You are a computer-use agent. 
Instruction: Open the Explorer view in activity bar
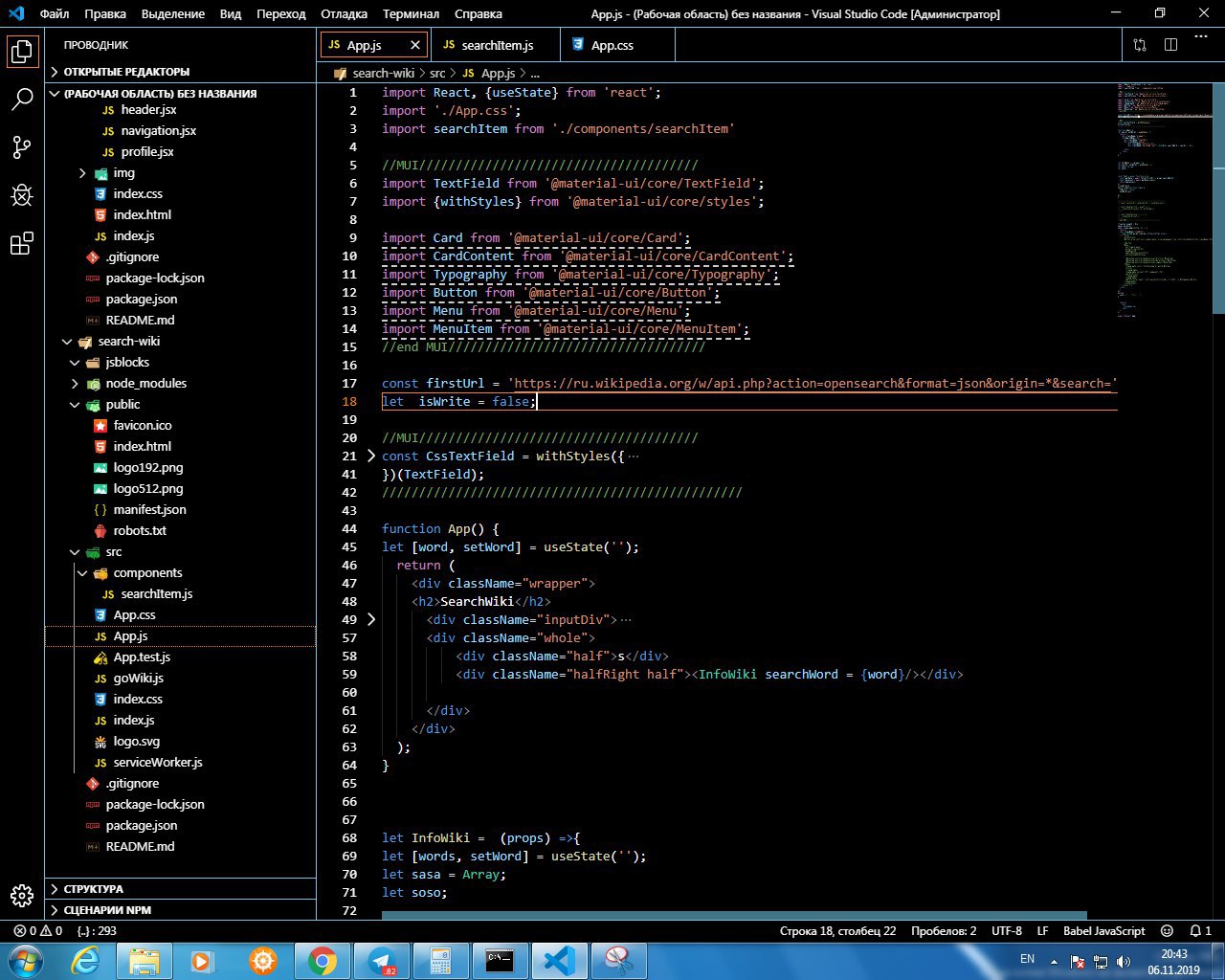point(22,52)
